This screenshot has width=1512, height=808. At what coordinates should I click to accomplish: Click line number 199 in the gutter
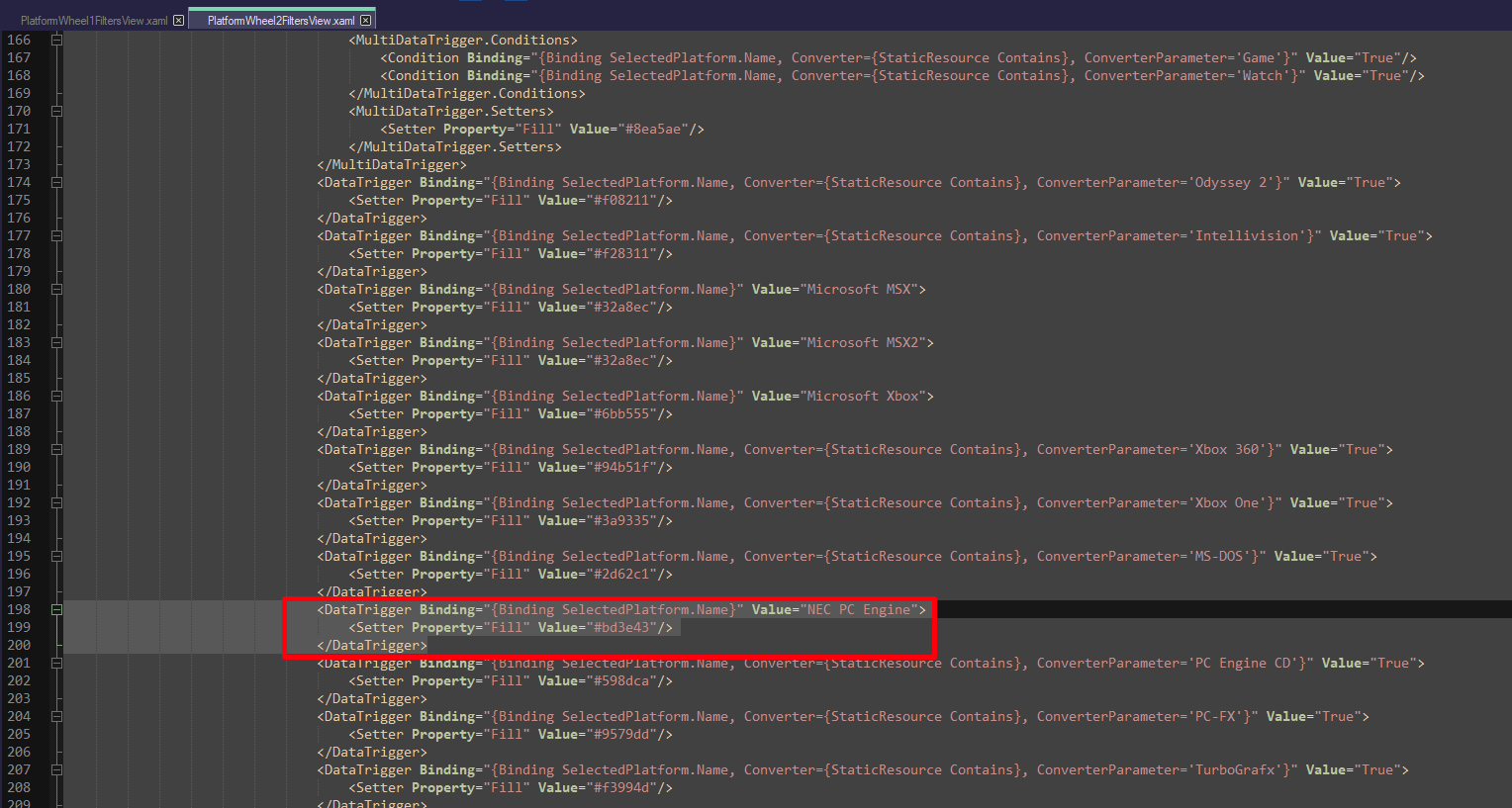pos(19,628)
